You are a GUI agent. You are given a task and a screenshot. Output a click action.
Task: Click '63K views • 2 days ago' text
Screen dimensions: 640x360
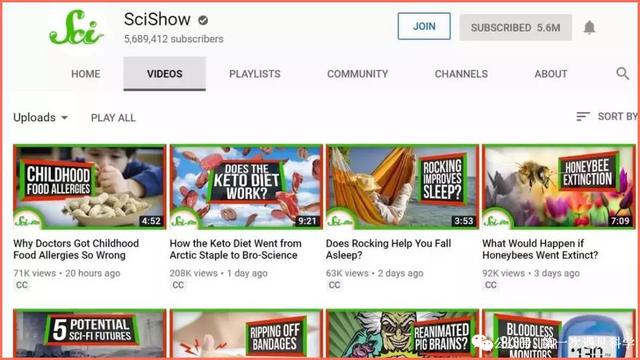click(x=374, y=273)
